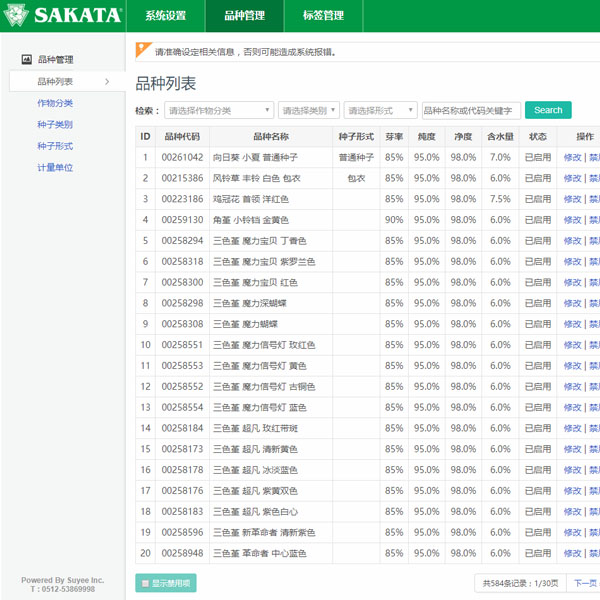Open 作物分类 in the sidebar
Viewport: 600px width, 600px height.
[x=55, y=103]
